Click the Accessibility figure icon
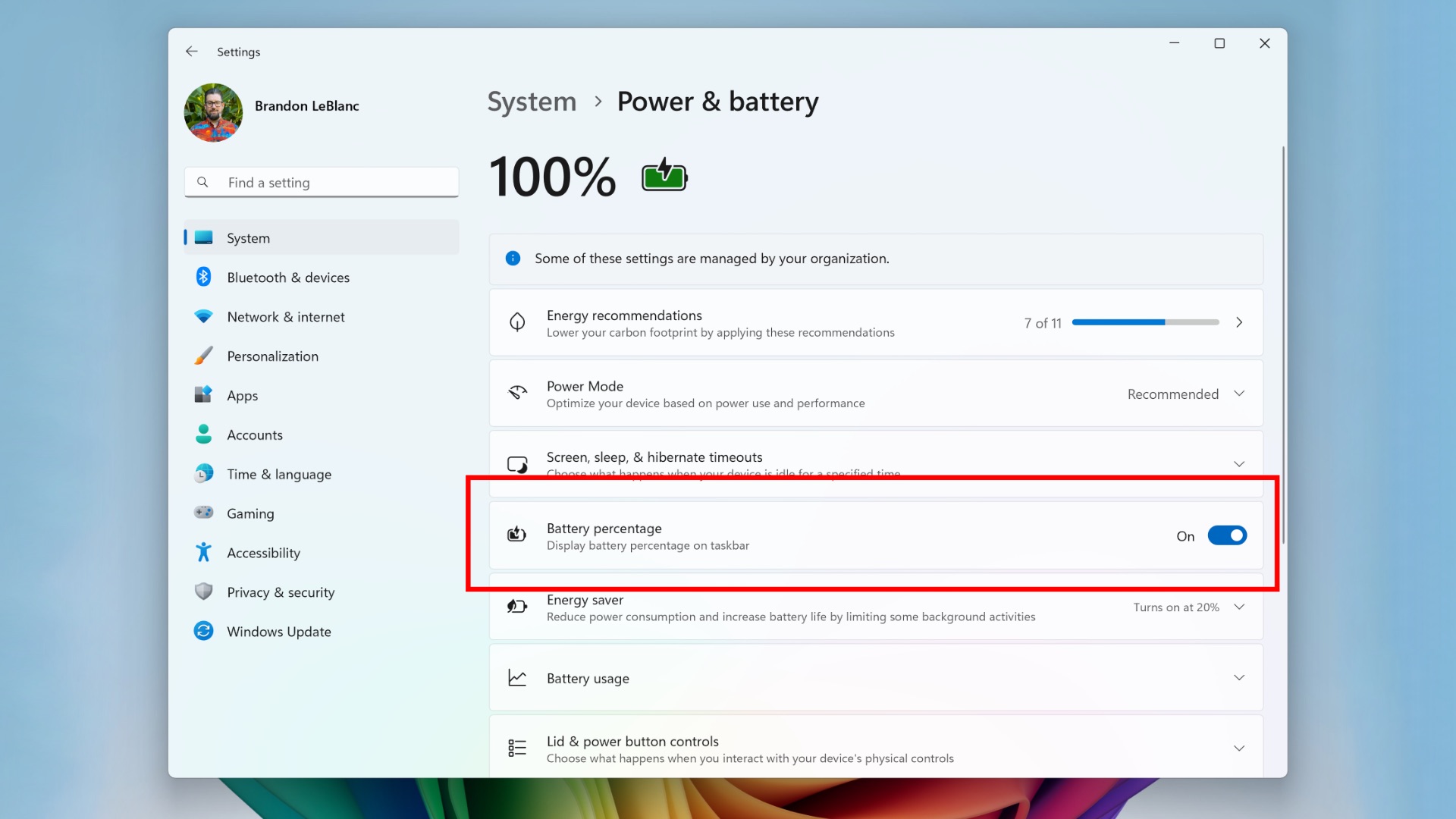Viewport: 1456px width, 819px height. pyautogui.click(x=203, y=552)
